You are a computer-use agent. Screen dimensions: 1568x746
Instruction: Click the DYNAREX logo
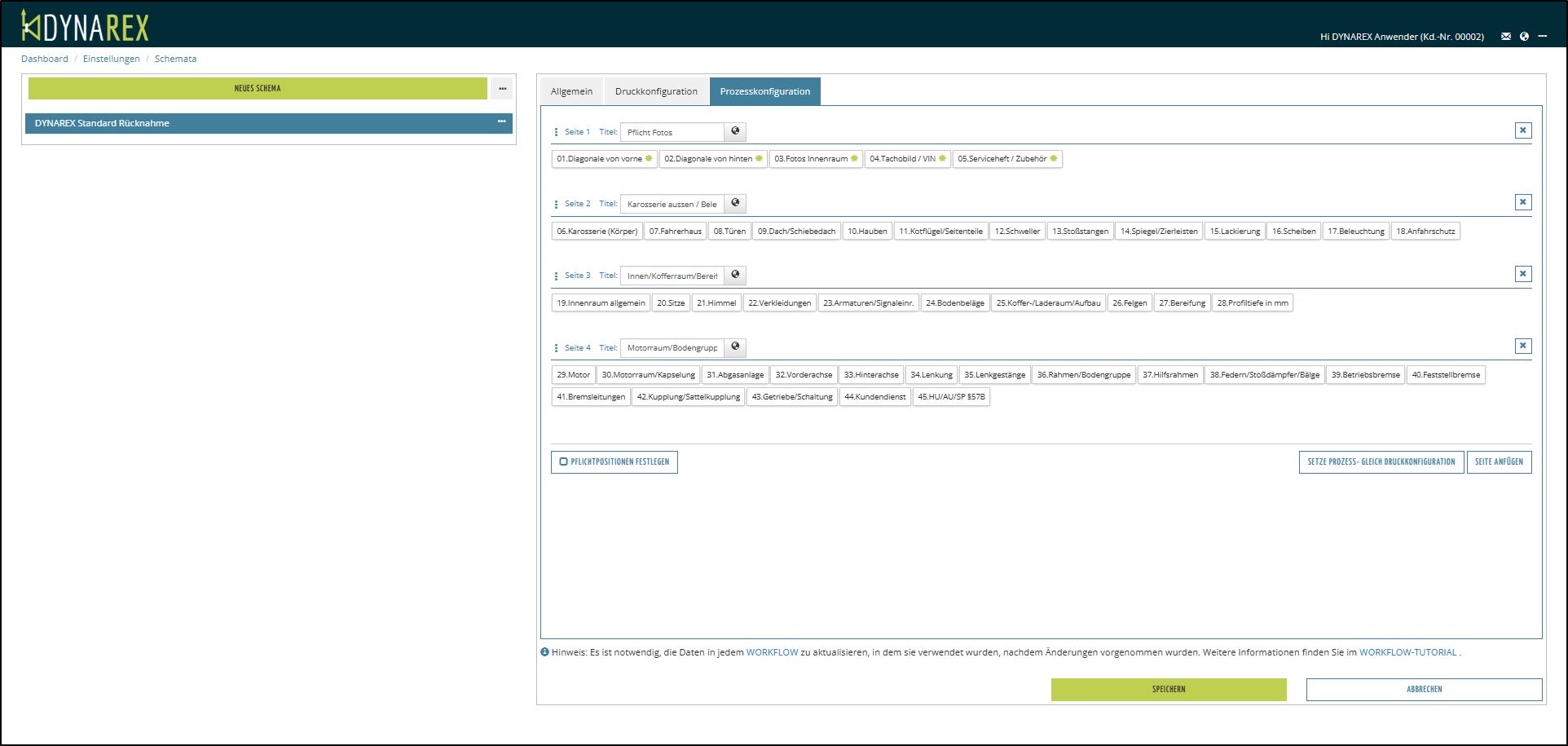tap(86, 27)
